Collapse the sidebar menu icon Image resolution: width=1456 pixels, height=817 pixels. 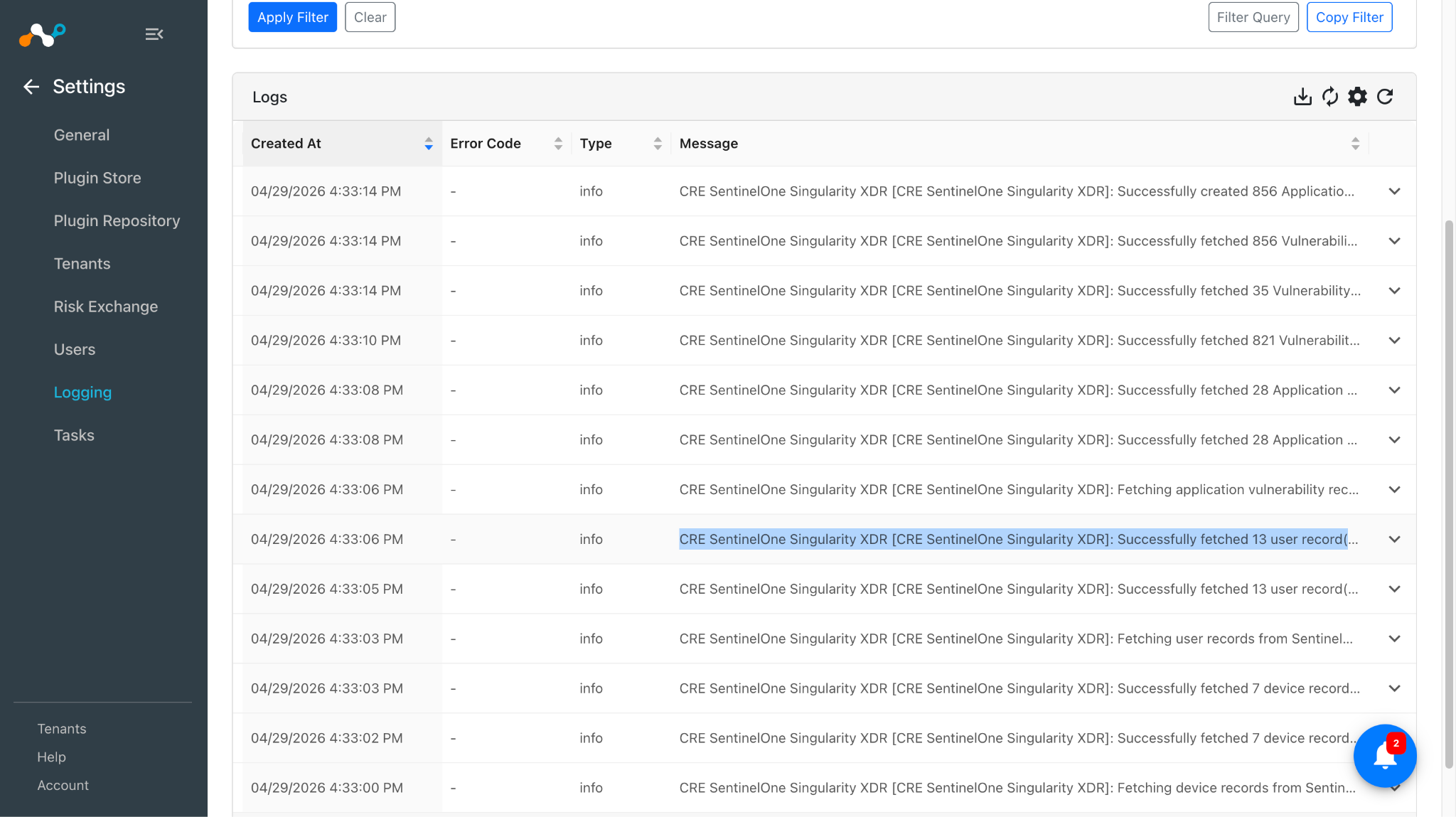pyautogui.click(x=154, y=34)
